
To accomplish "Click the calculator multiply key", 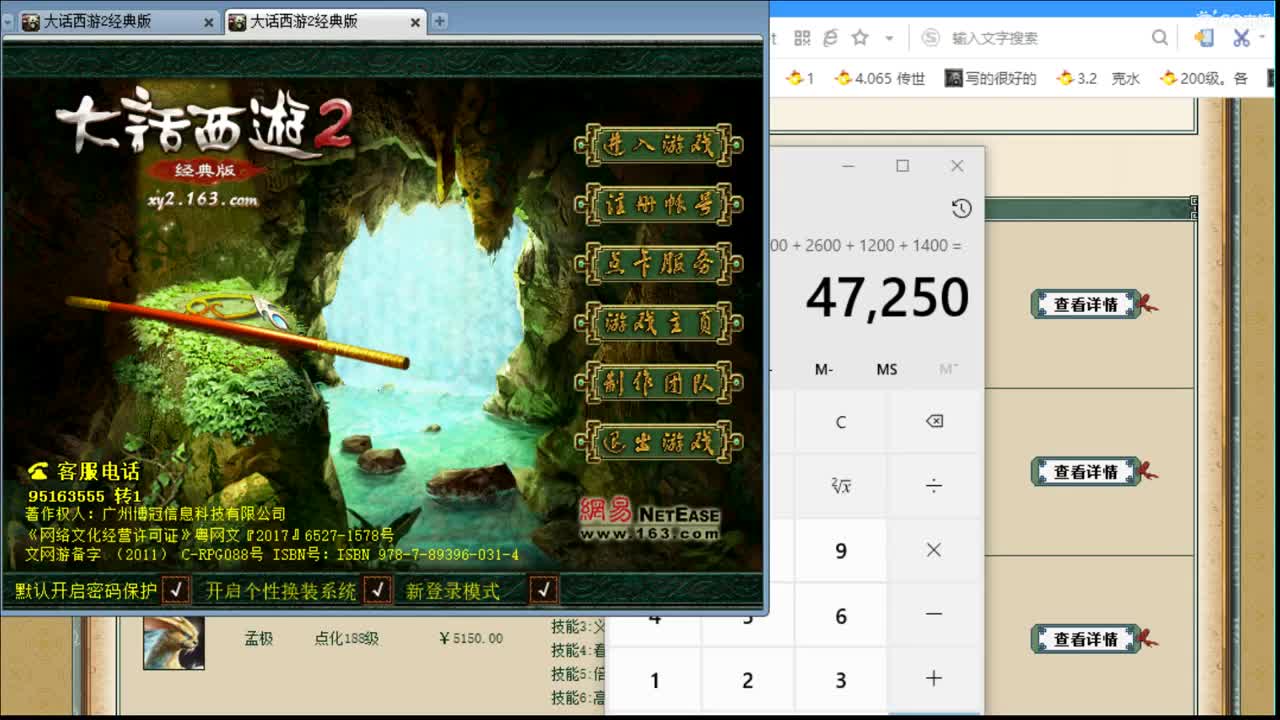I will (x=934, y=550).
